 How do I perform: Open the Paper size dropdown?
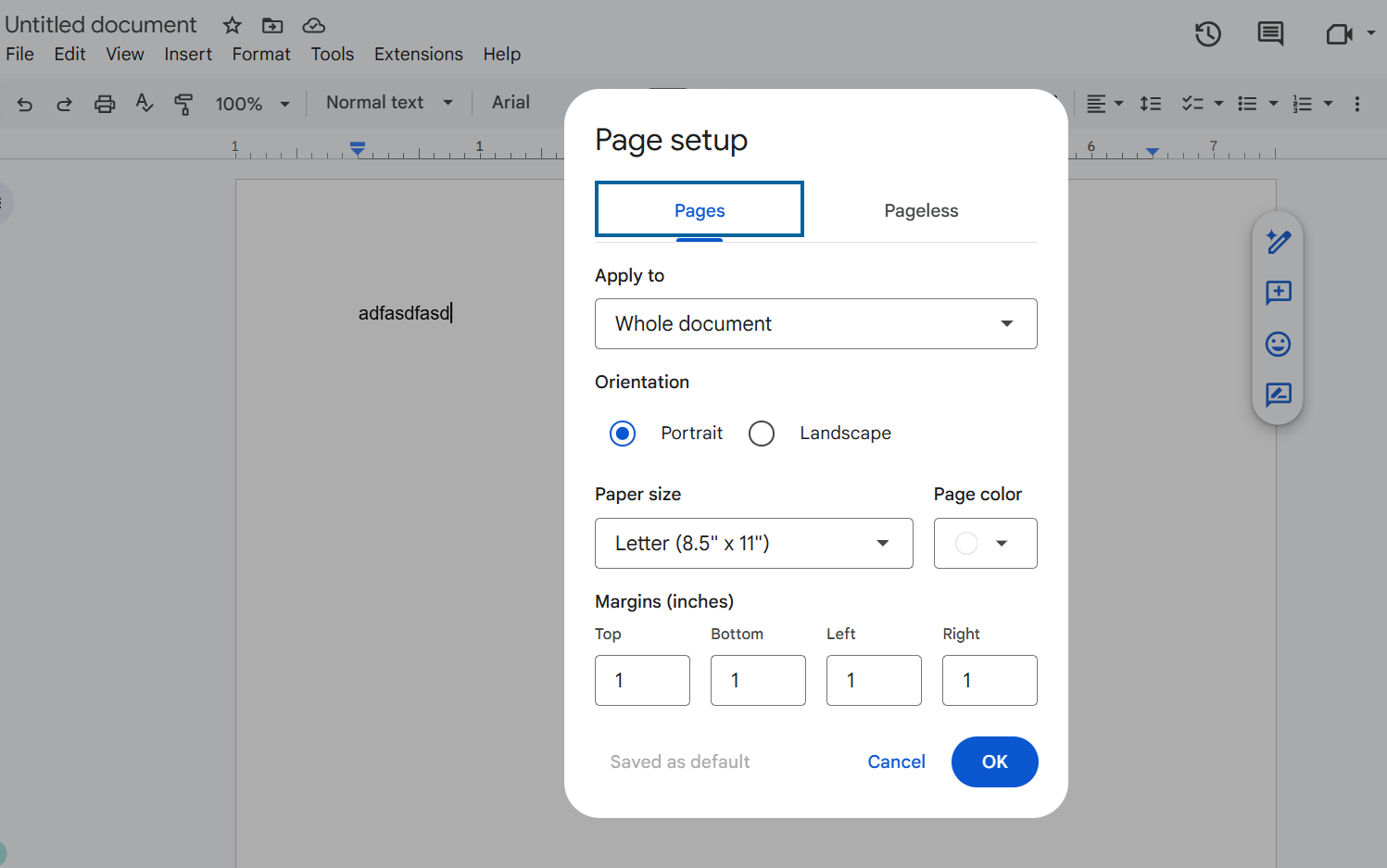(x=753, y=543)
